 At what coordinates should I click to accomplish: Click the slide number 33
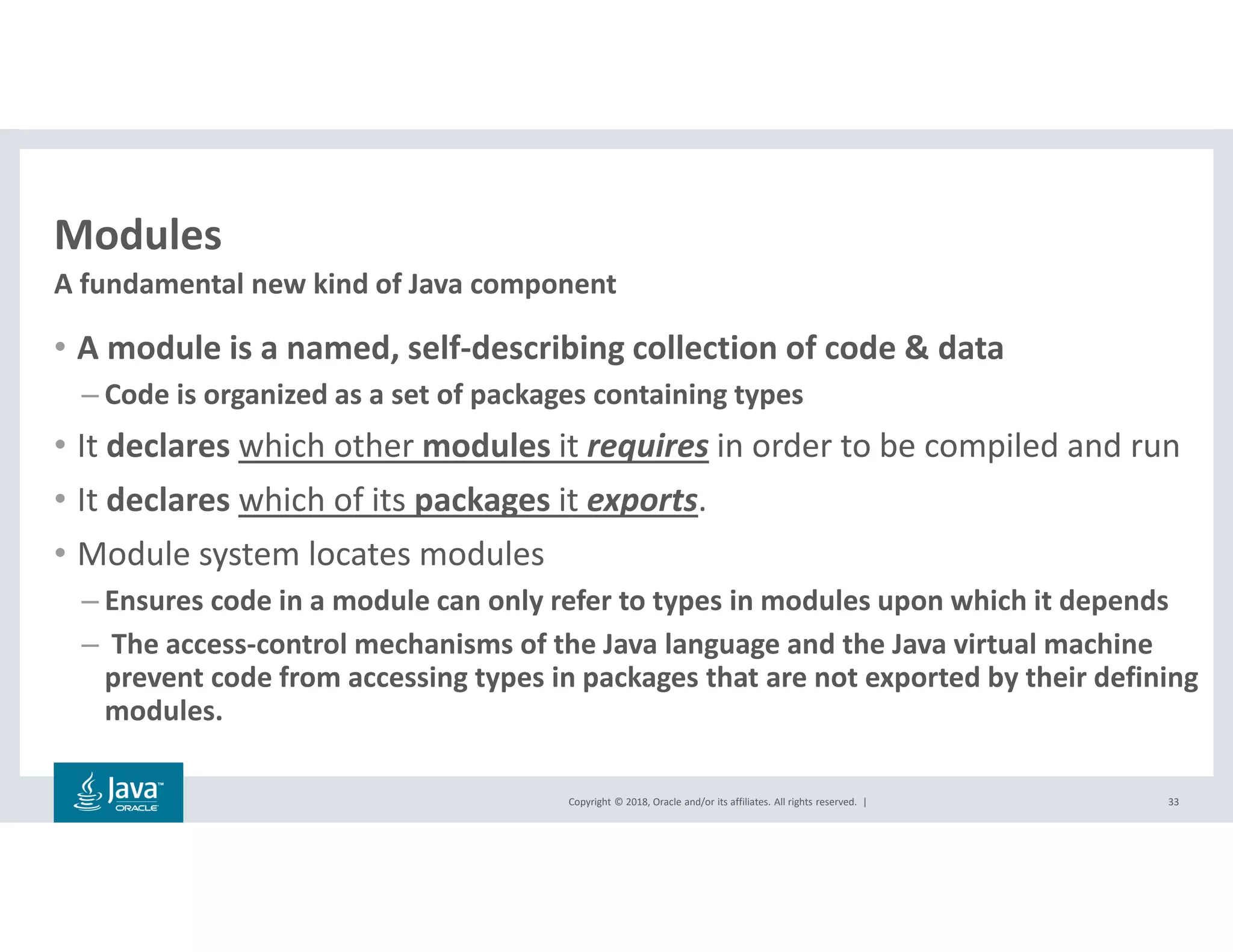click(x=1173, y=802)
